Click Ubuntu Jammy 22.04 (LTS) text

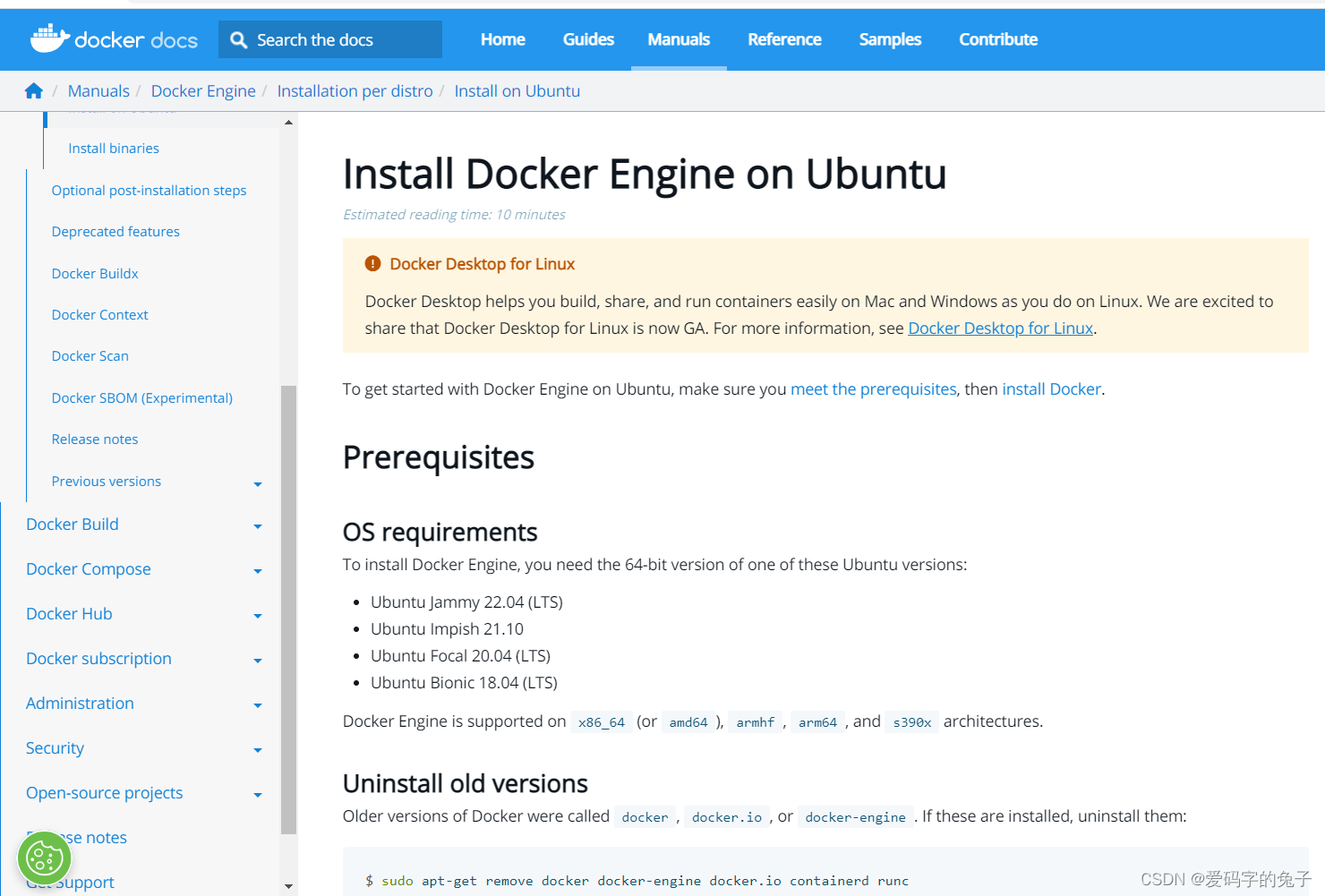click(x=466, y=602)
